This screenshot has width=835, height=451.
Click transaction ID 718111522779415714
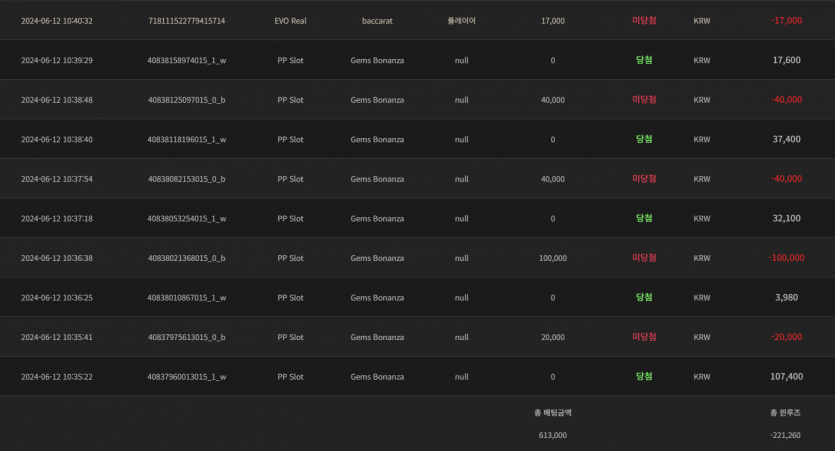point(186,21)
